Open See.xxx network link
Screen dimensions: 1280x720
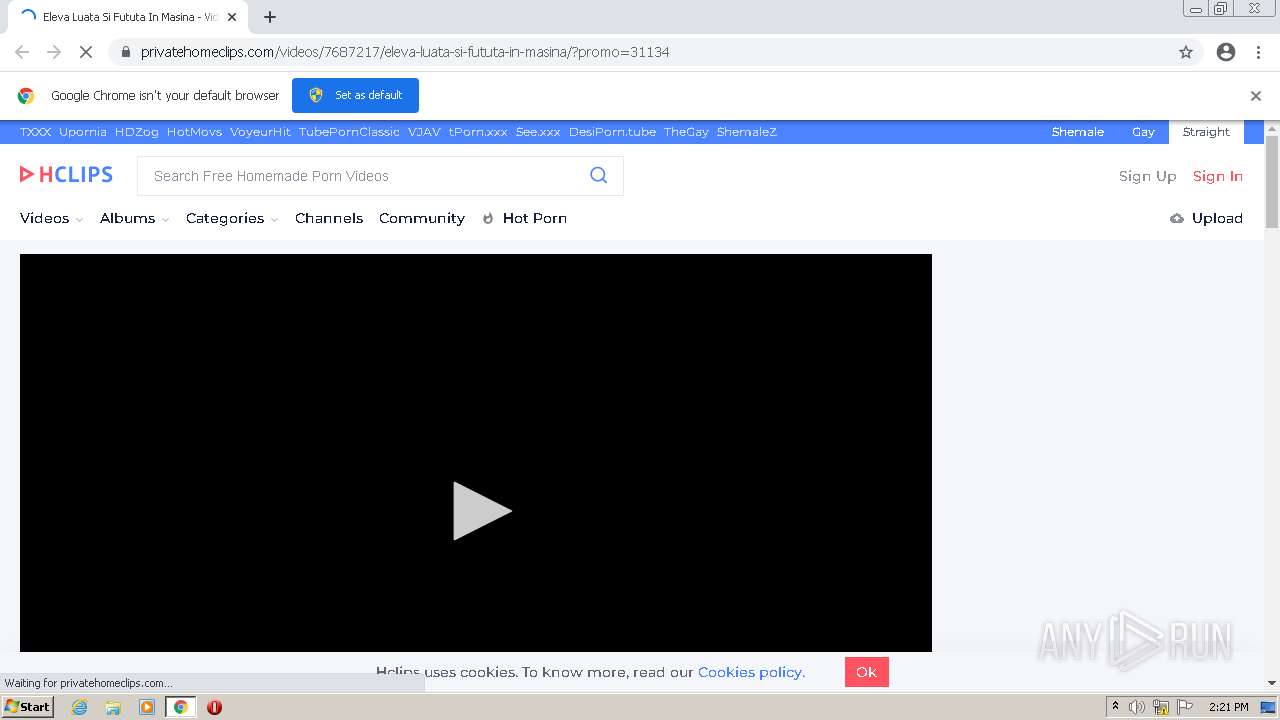coord(538,132)
